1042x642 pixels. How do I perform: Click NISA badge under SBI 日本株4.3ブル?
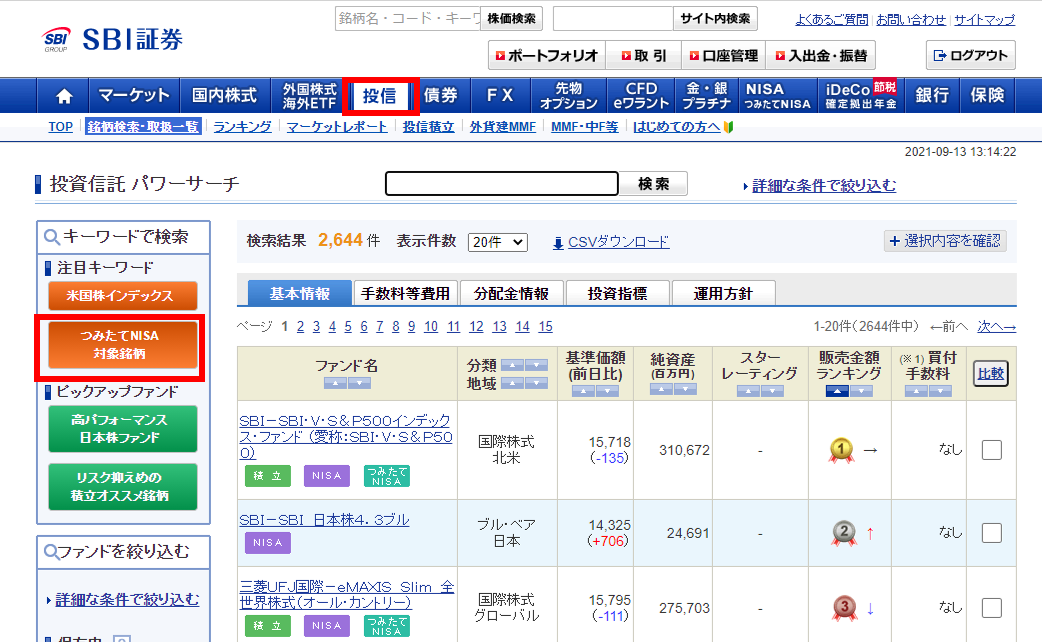point(268,542)
